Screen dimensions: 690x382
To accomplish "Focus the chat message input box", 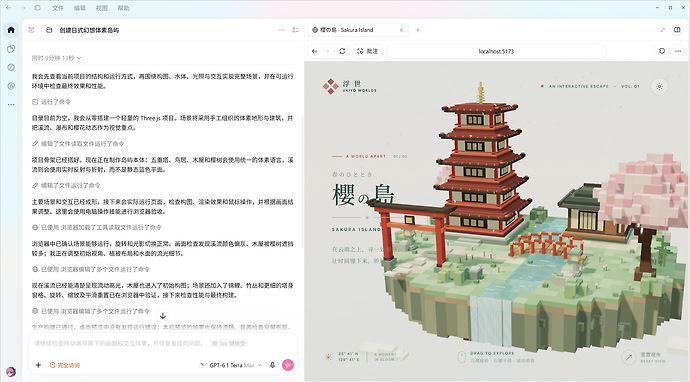I will [163, 343].
